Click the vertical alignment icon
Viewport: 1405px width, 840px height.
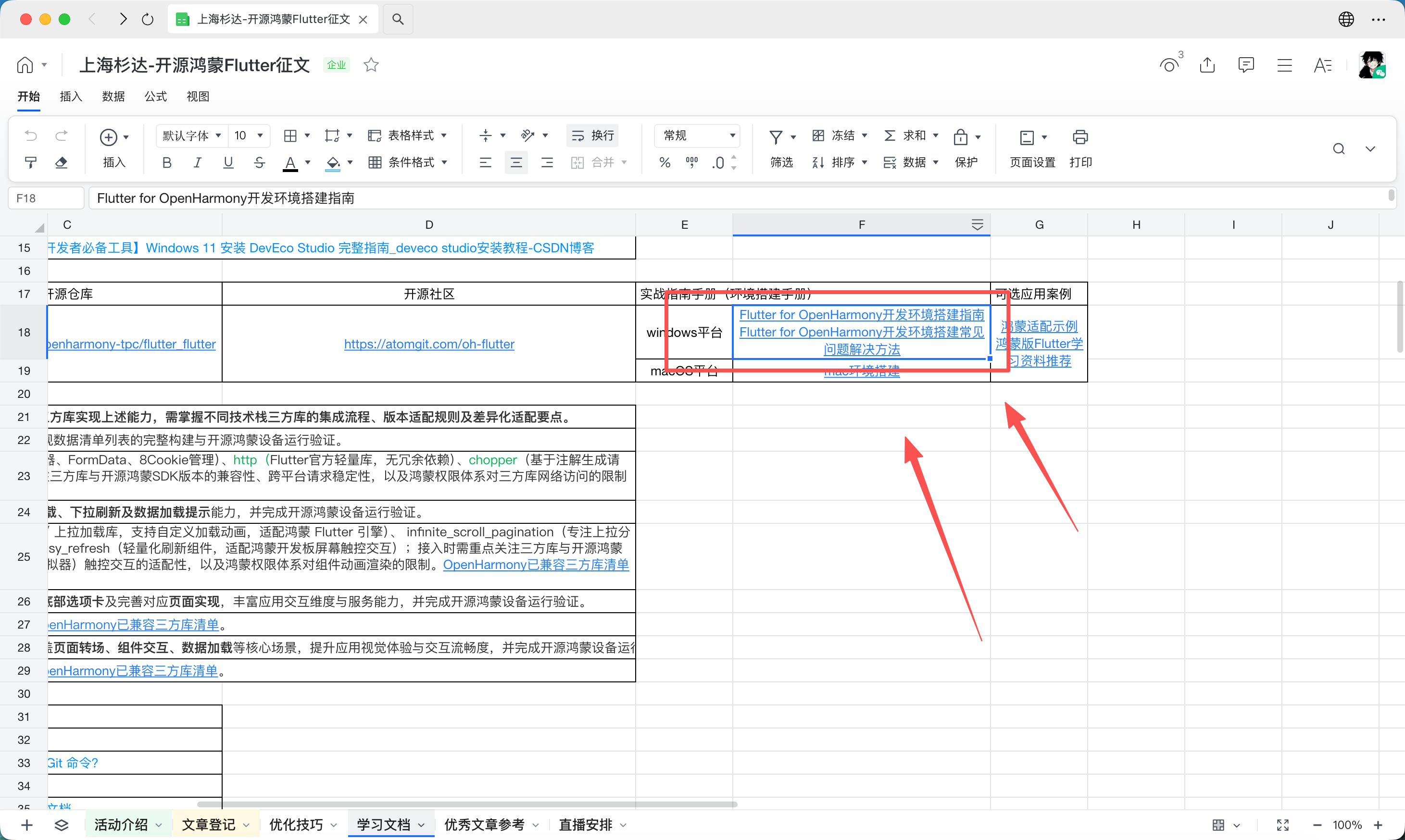pos(485,136)
